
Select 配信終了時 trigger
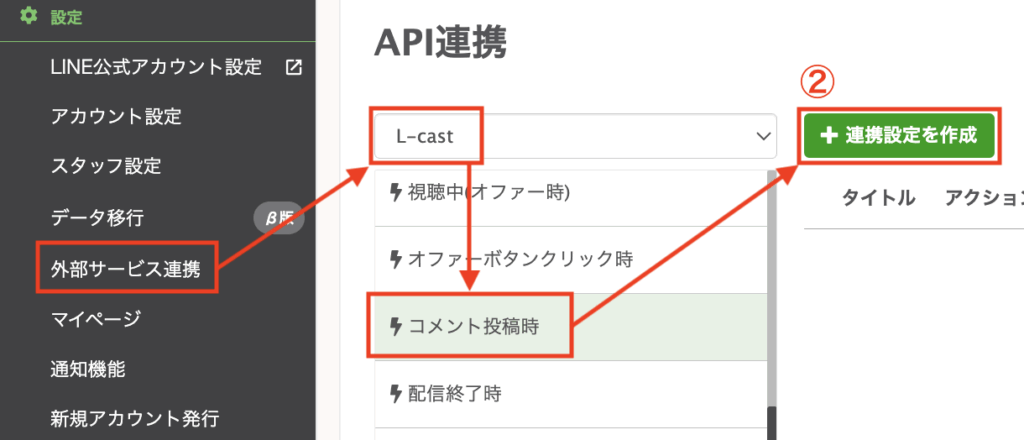571,394
